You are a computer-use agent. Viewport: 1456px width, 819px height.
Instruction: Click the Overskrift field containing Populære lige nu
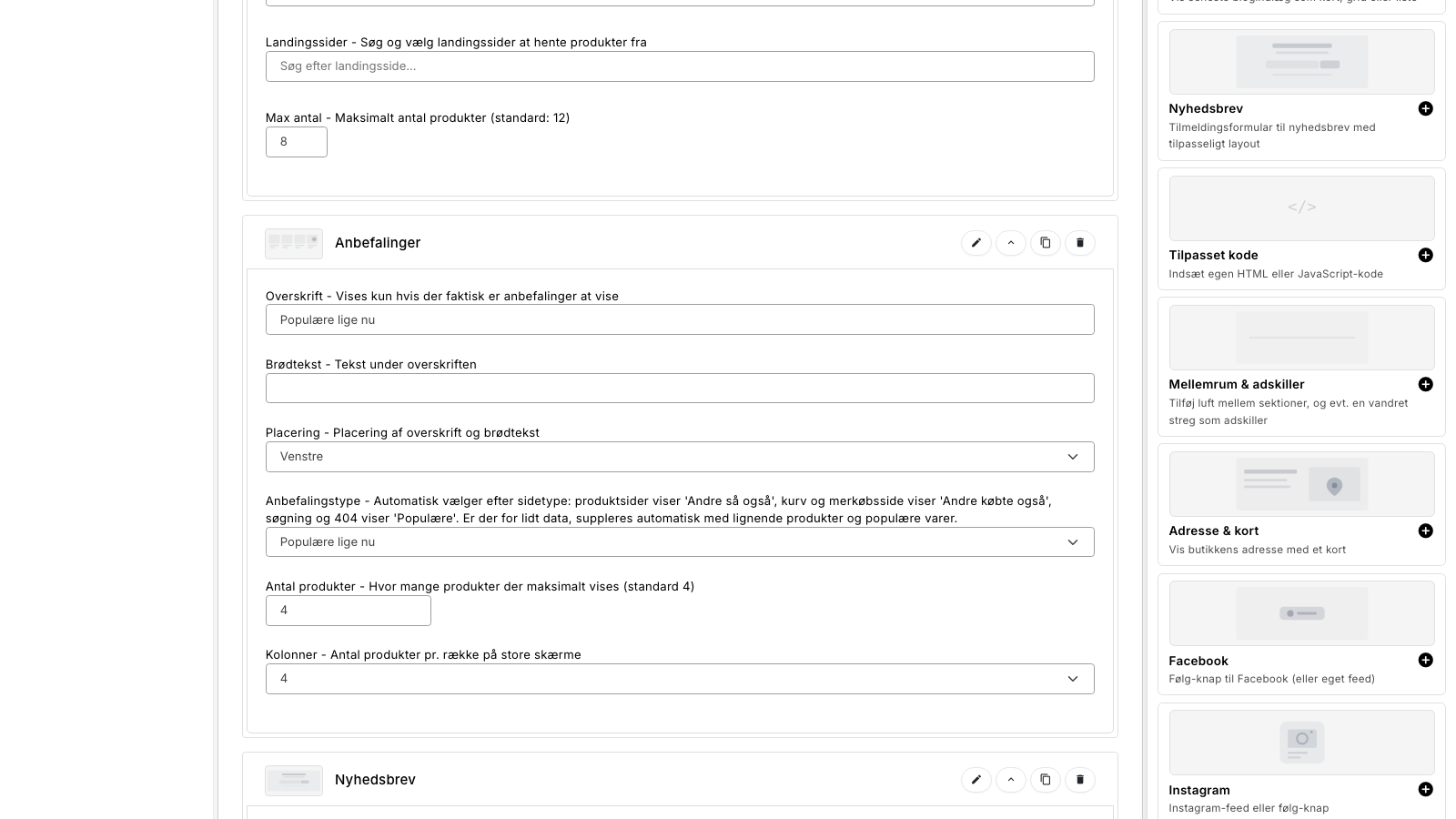pos(680,319)
